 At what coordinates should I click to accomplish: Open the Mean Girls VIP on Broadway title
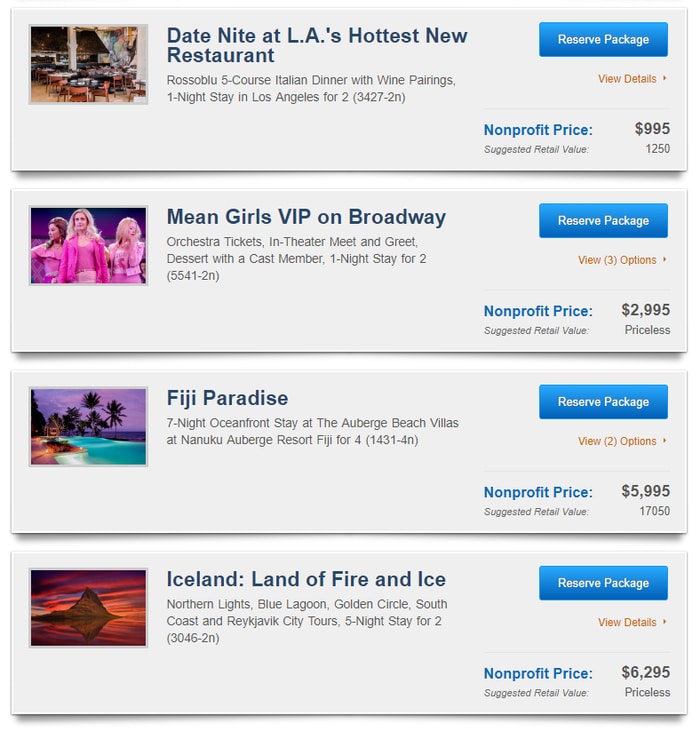coord(306,217)
